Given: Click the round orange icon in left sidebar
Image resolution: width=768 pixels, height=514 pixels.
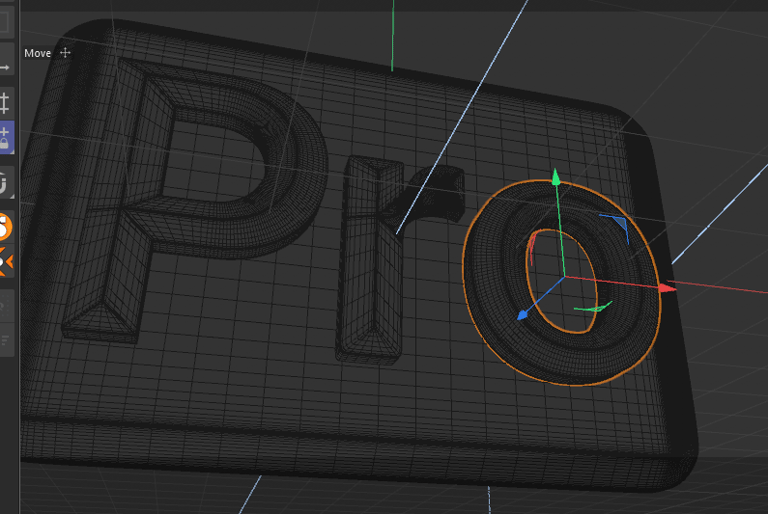Looking at the screenshot, I should [x=5, y=227].
